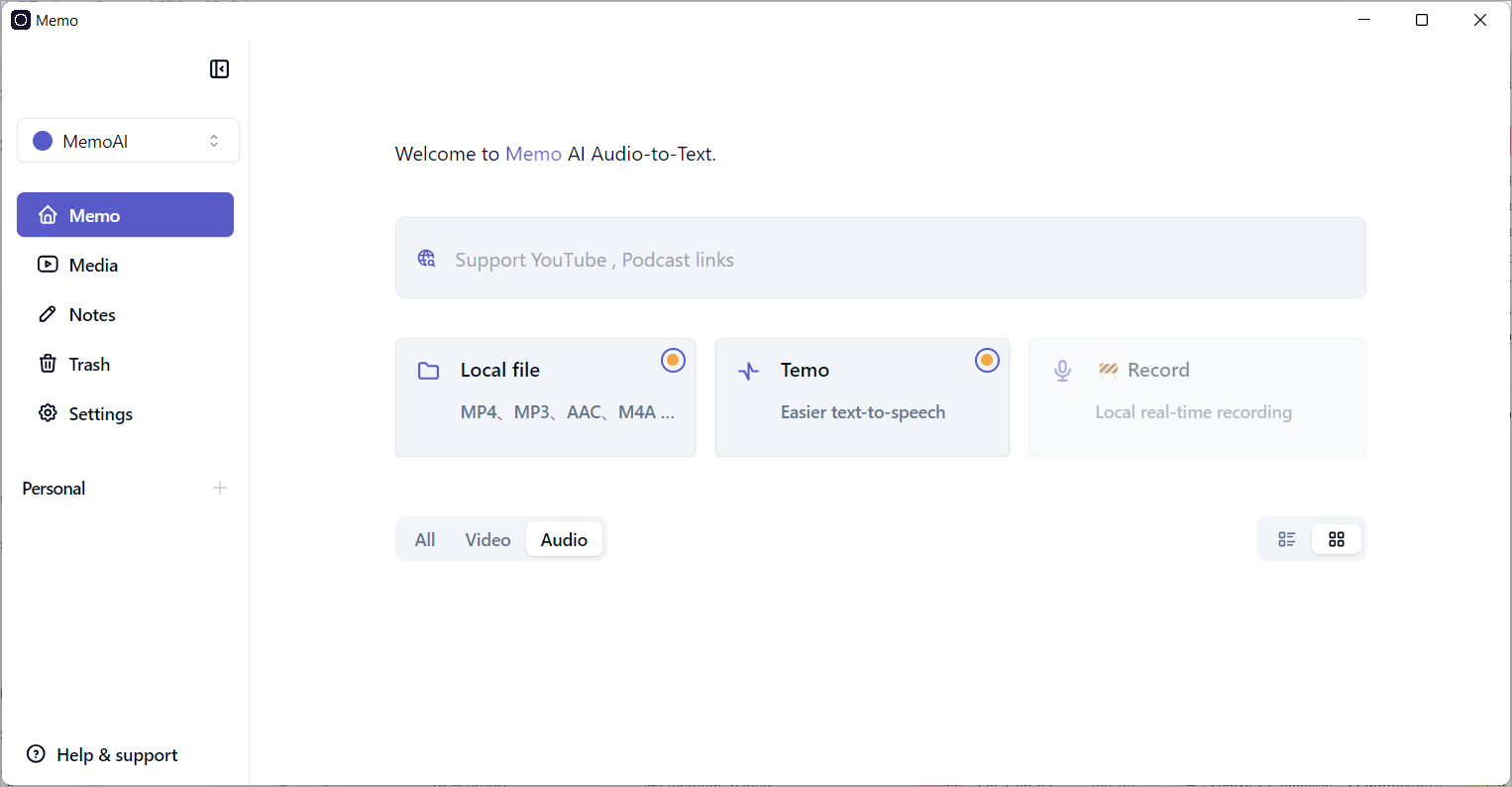The width and height of the screenshot is (1512, 787).
Task: Click the folder icon on Local file card
Action: coord(428,371)
